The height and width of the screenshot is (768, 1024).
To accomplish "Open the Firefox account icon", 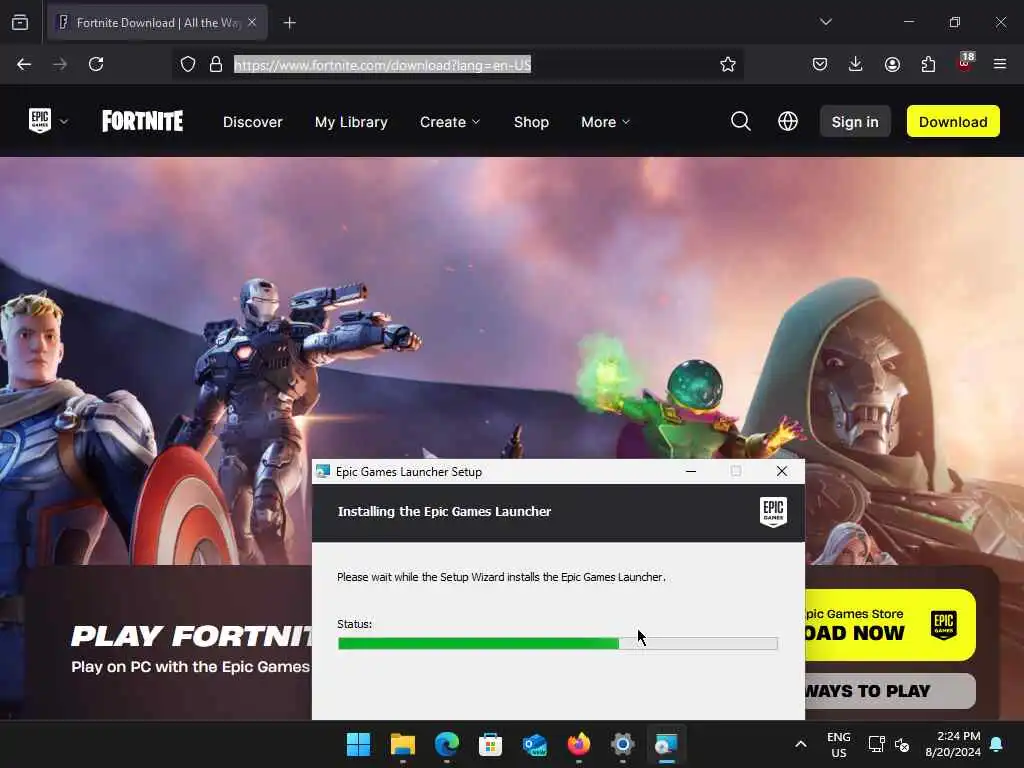I will 892,64.
